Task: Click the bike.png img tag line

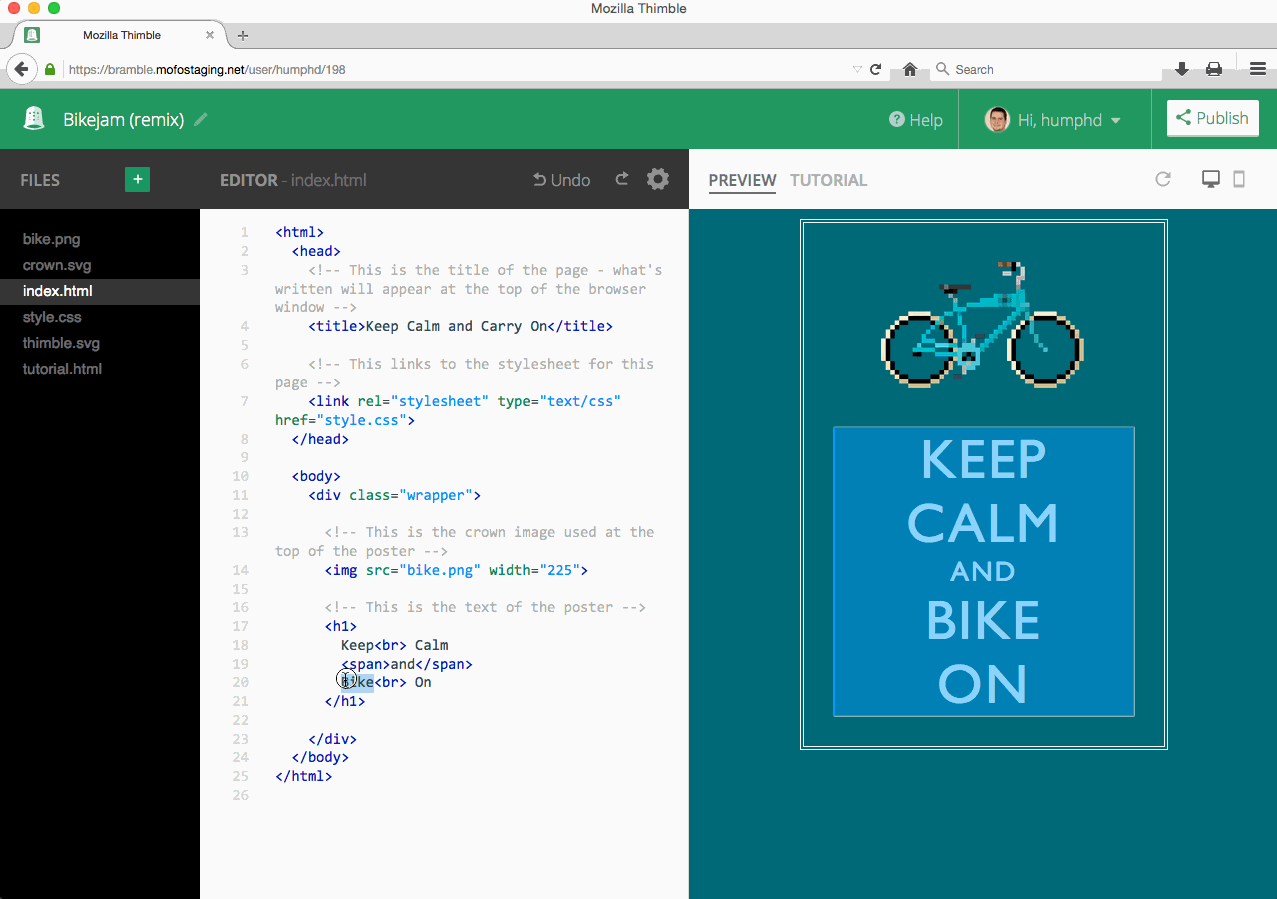Action: coord(456,570)
